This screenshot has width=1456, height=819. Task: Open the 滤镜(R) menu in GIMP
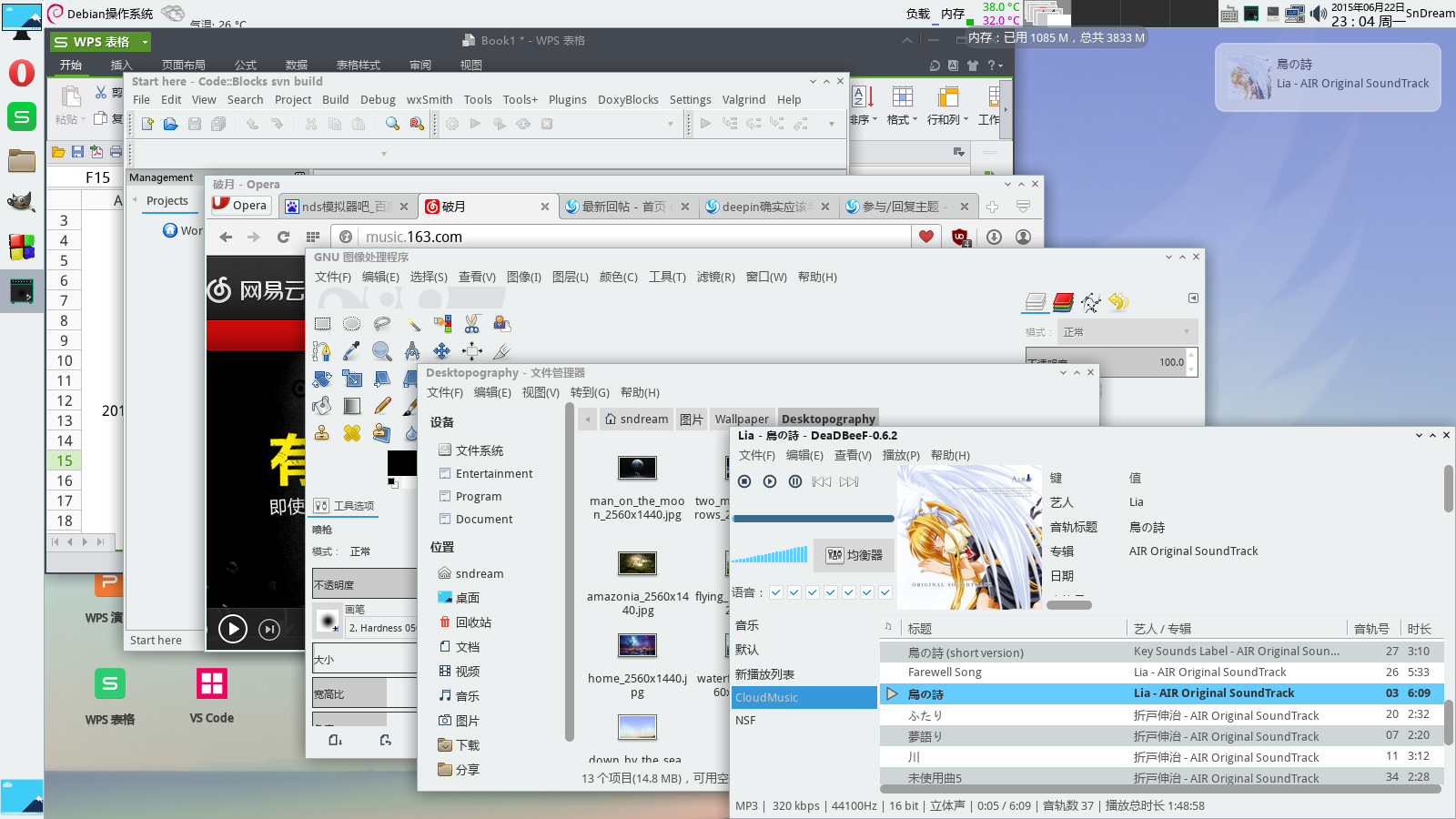pos(715,278)
